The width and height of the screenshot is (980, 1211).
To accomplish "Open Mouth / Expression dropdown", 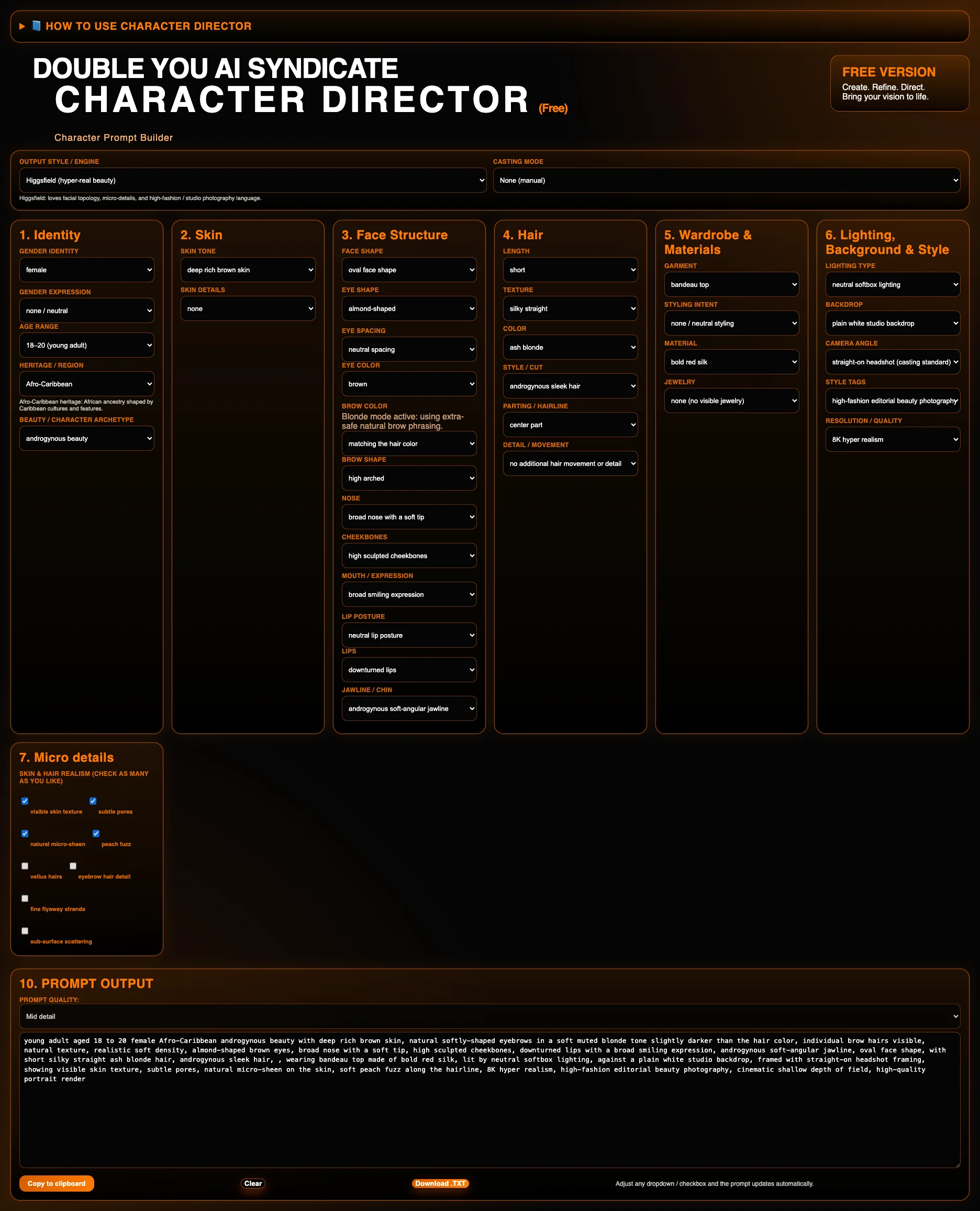I will 409,594.
